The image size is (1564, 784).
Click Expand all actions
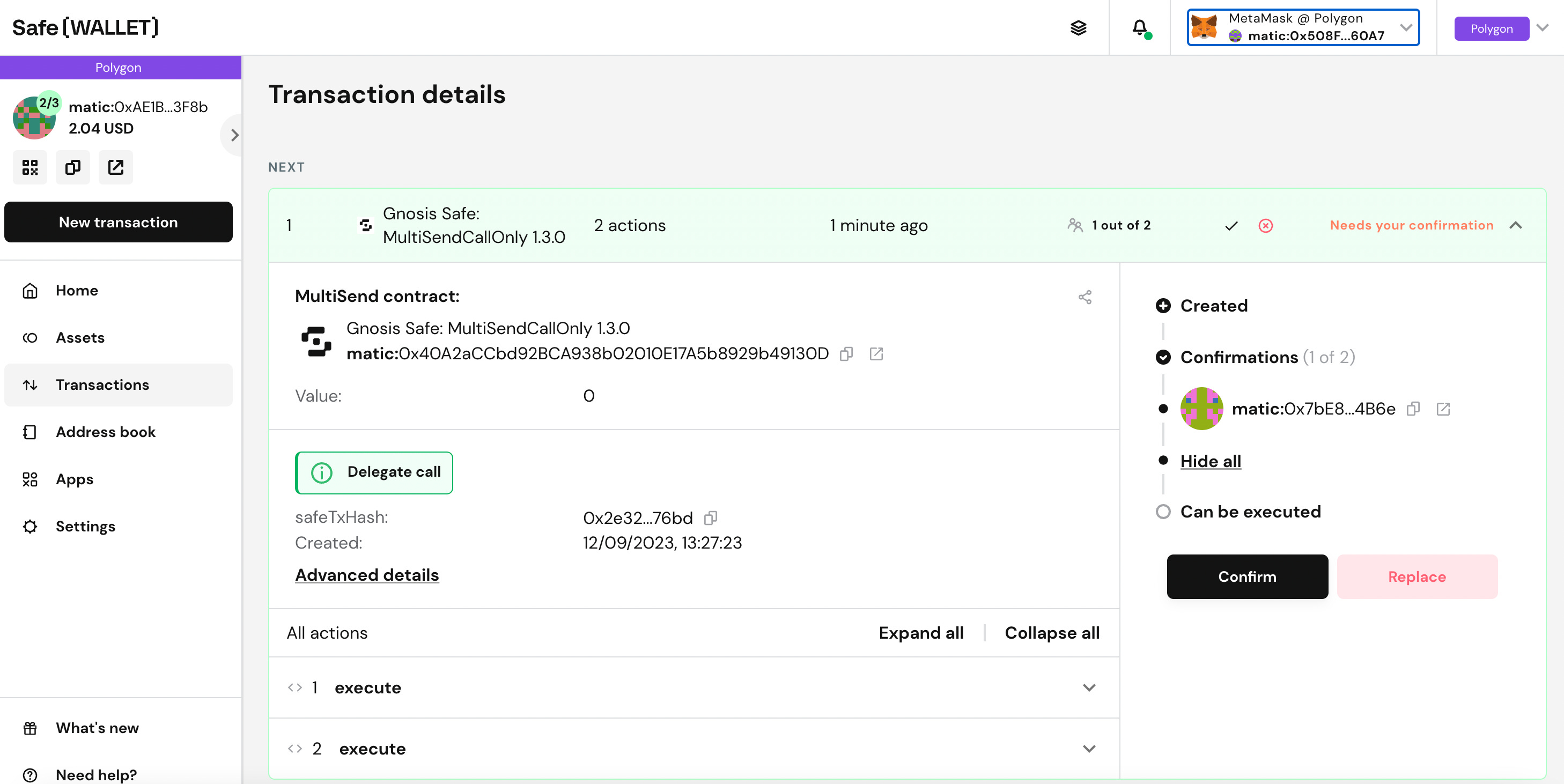click(921, 633)
